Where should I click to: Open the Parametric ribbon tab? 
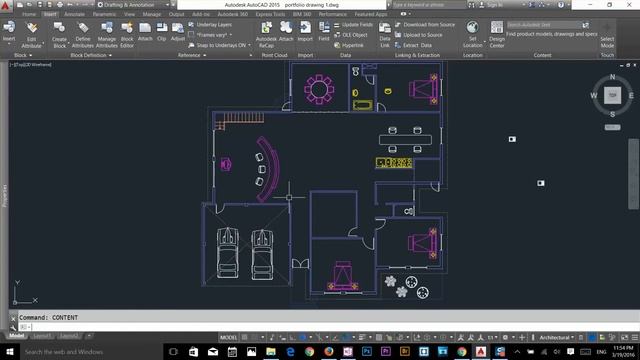[104, 14]
